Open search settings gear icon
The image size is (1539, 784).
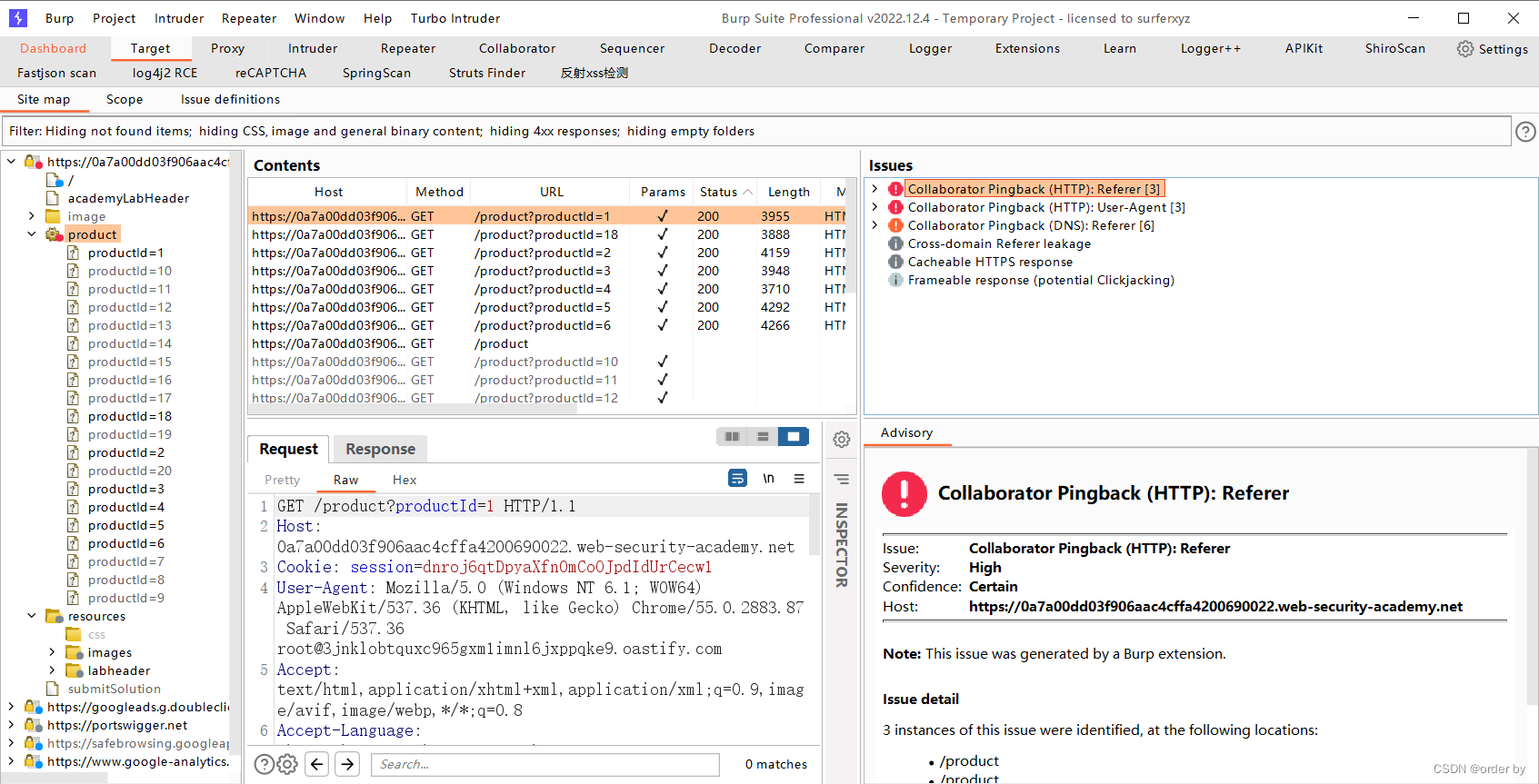point(287,764)
